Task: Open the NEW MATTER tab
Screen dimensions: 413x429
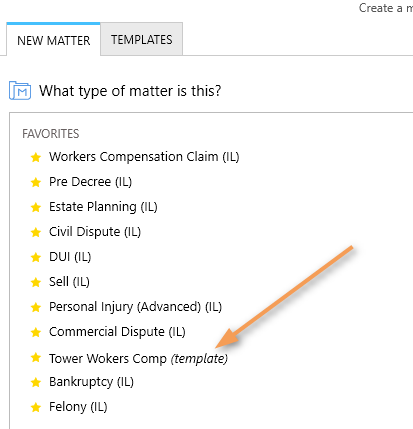Action: coord(54,40)
